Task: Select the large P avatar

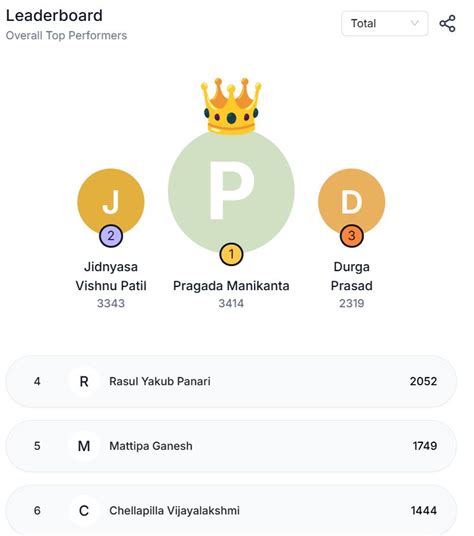Action: click(231, 191)
